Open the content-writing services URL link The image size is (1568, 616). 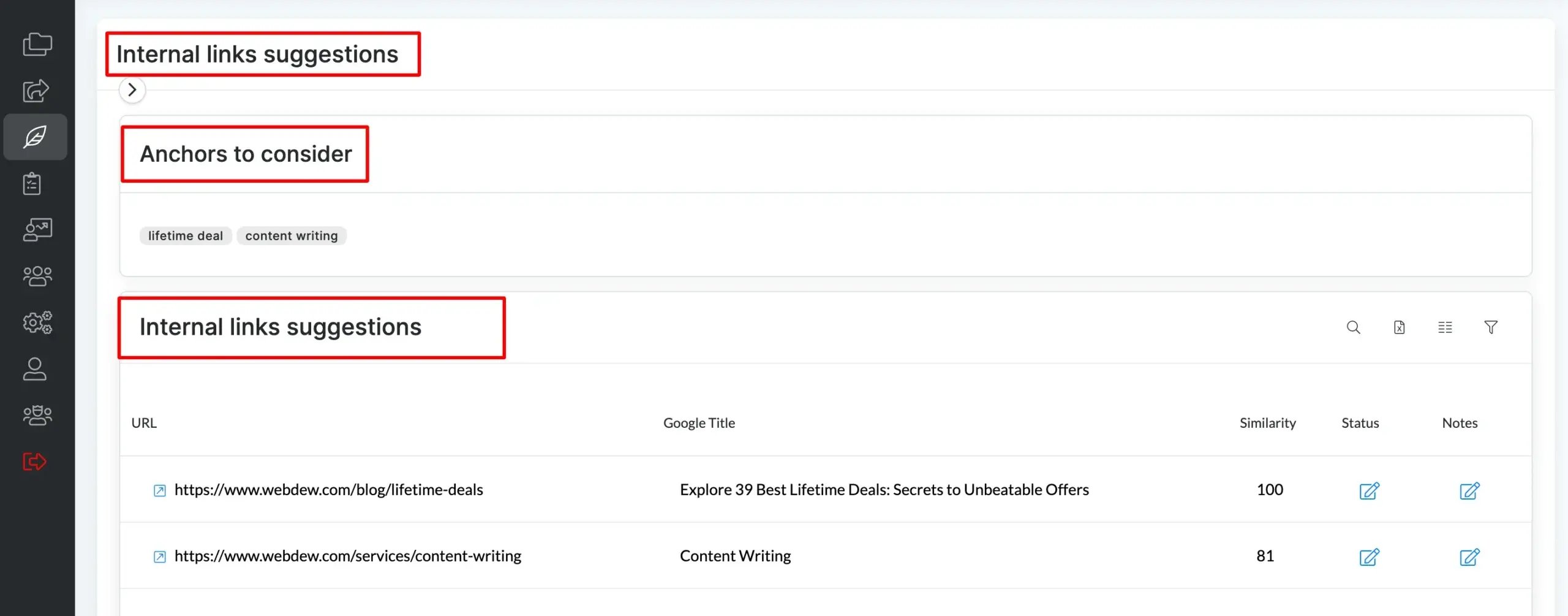coord(347,556)
